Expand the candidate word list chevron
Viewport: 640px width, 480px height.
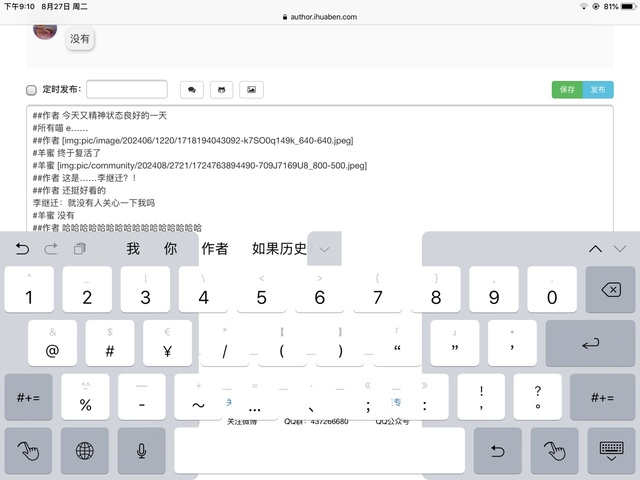click(x=324, y=249)
